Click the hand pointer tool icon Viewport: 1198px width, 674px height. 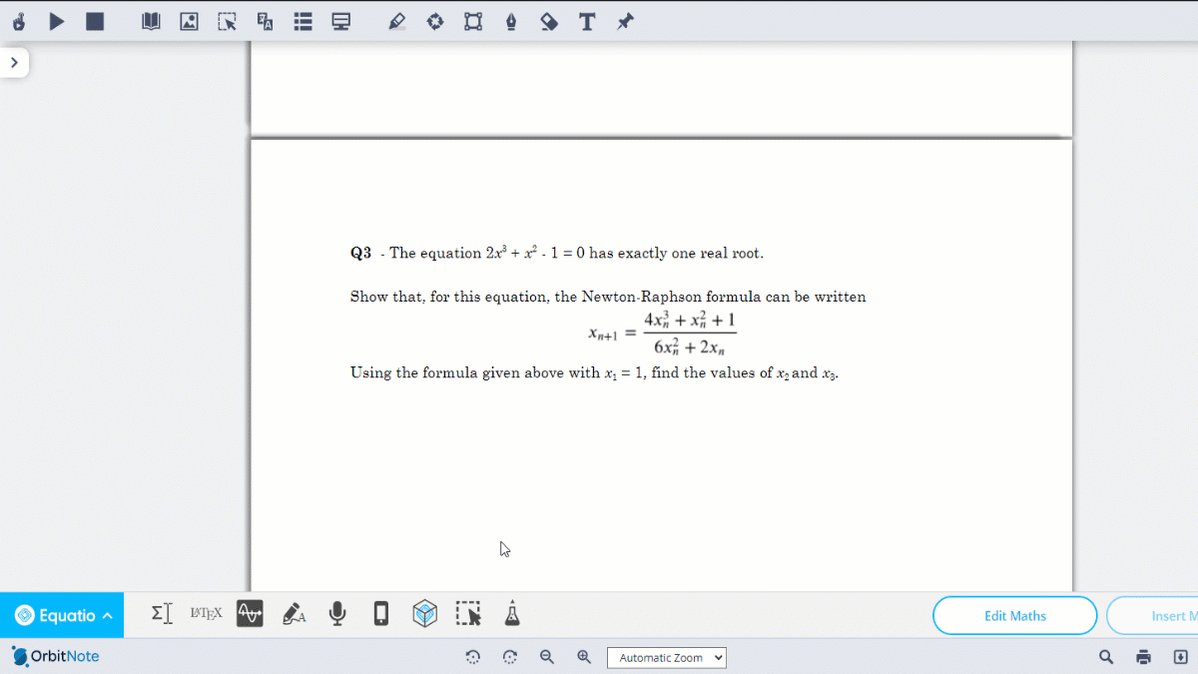(x=19, y=21)
